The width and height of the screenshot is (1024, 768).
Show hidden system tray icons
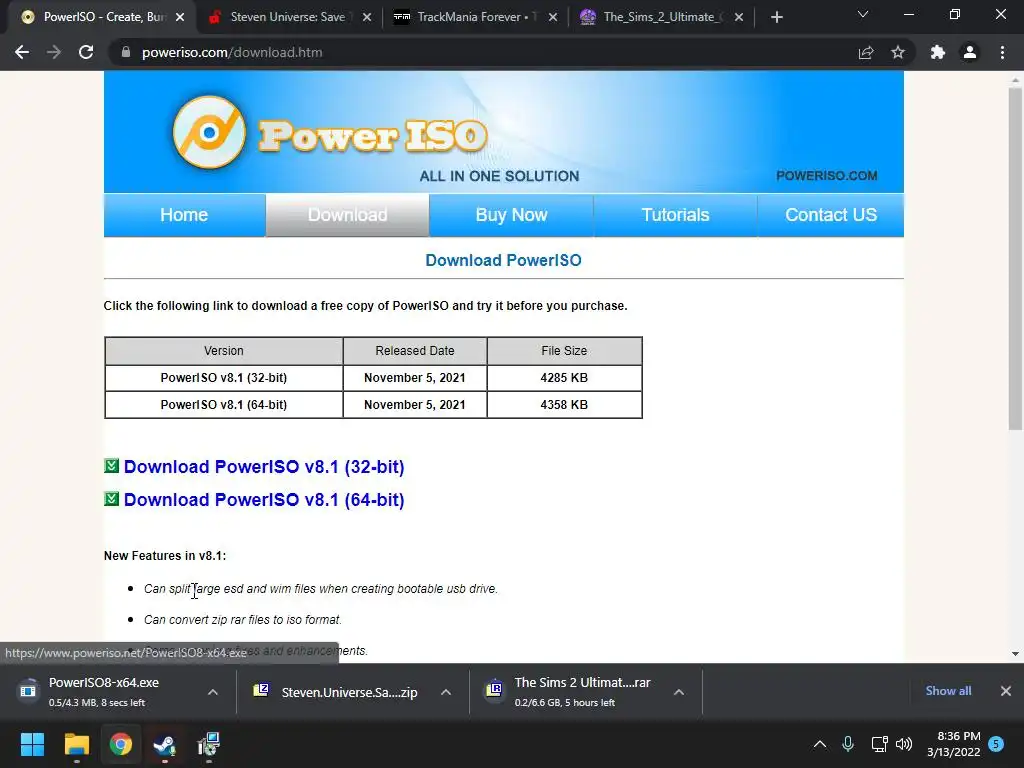click(x=820, y=744)
